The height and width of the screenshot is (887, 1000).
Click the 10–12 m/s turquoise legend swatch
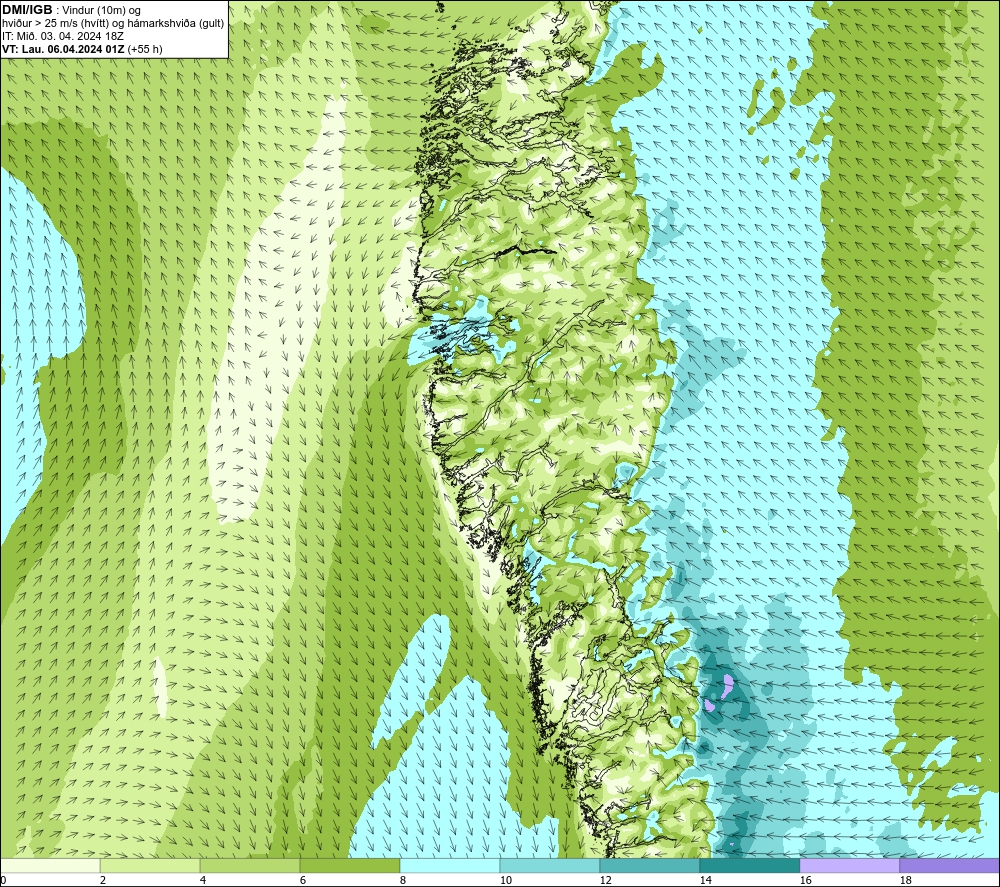550,865
